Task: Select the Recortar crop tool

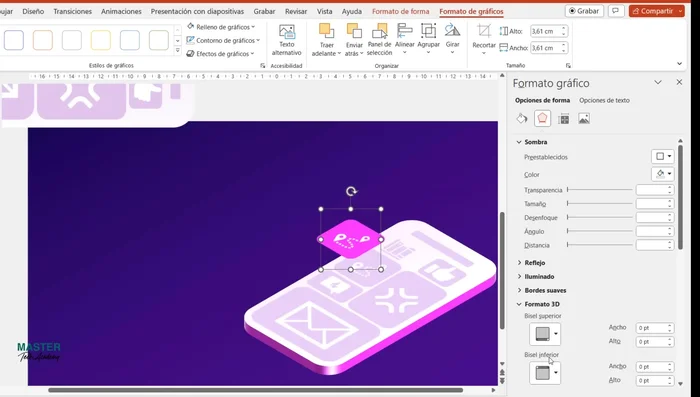Action: tap(484, 39)
